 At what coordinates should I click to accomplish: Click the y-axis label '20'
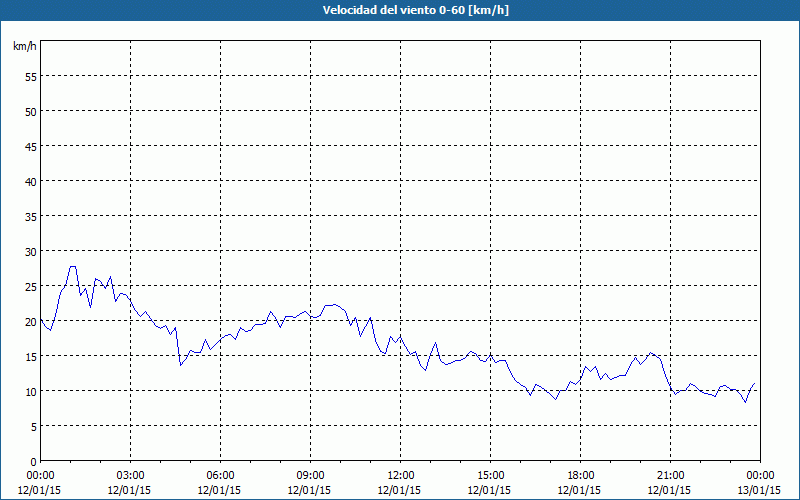pos(31,321)
